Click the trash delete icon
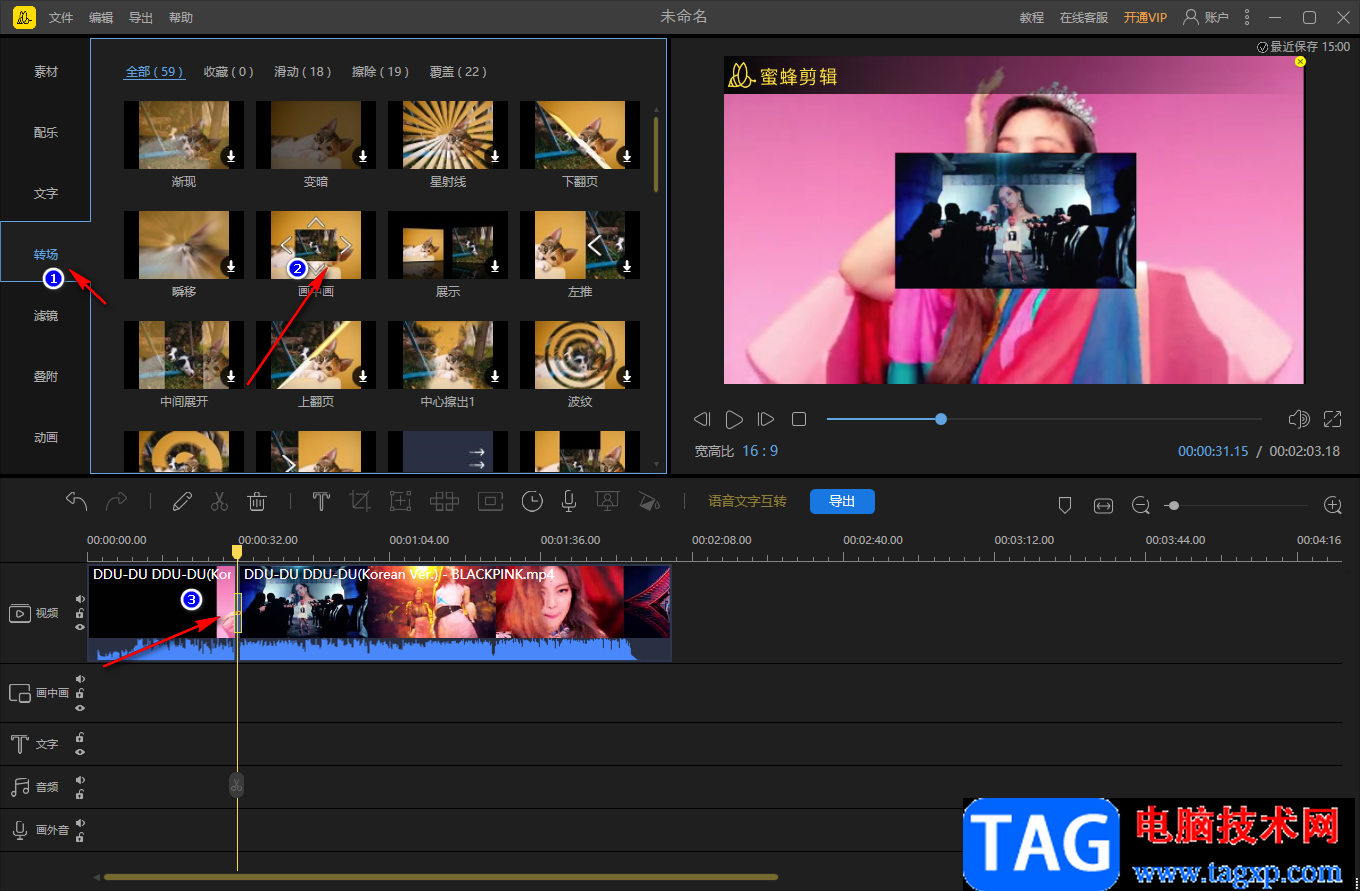1360x891 pixels. 257,501
